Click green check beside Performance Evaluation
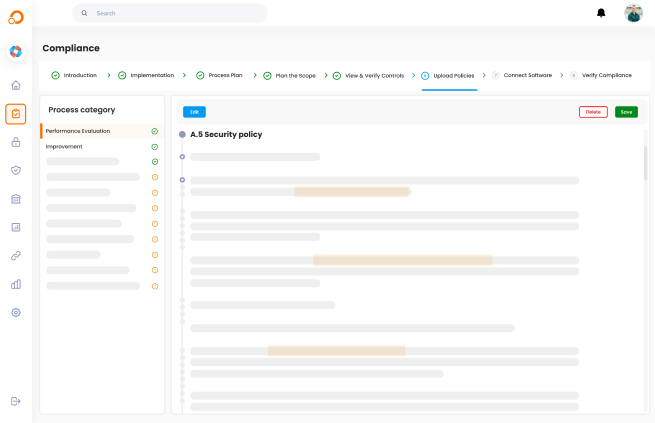 click(155, 131)
